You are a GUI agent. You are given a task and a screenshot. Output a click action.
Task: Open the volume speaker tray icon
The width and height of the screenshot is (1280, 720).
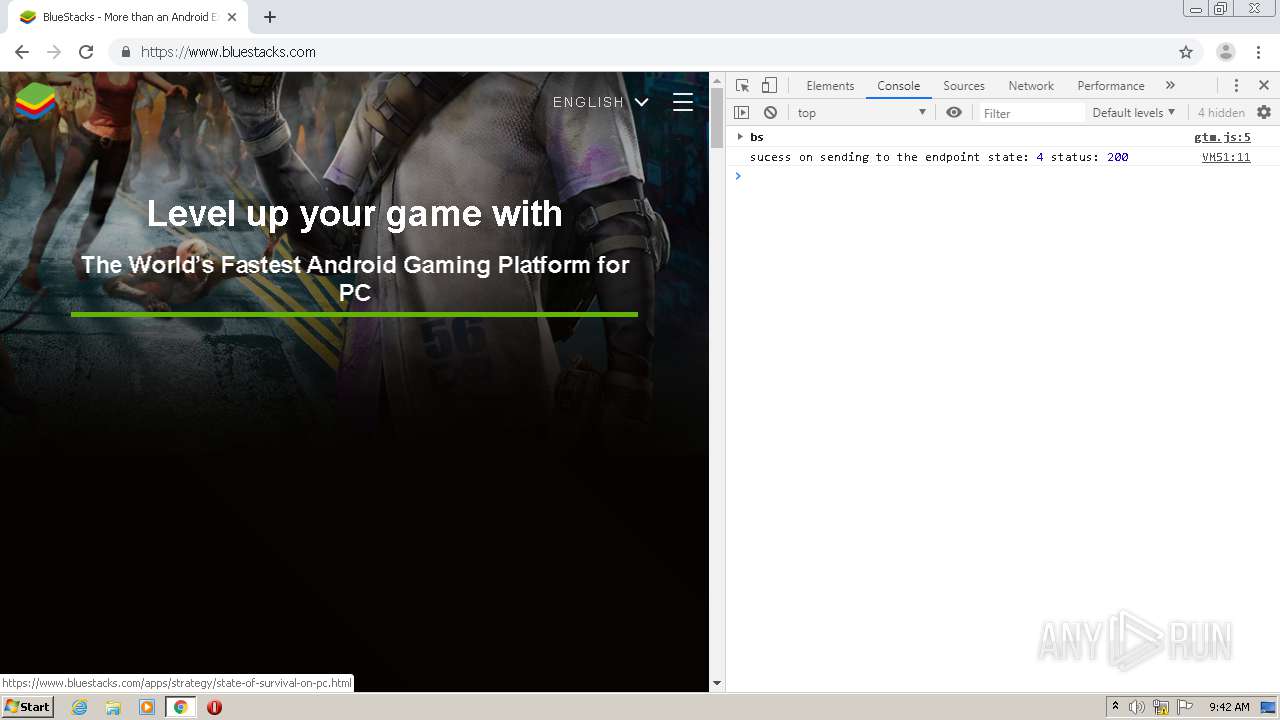(x=1136, y=707)
